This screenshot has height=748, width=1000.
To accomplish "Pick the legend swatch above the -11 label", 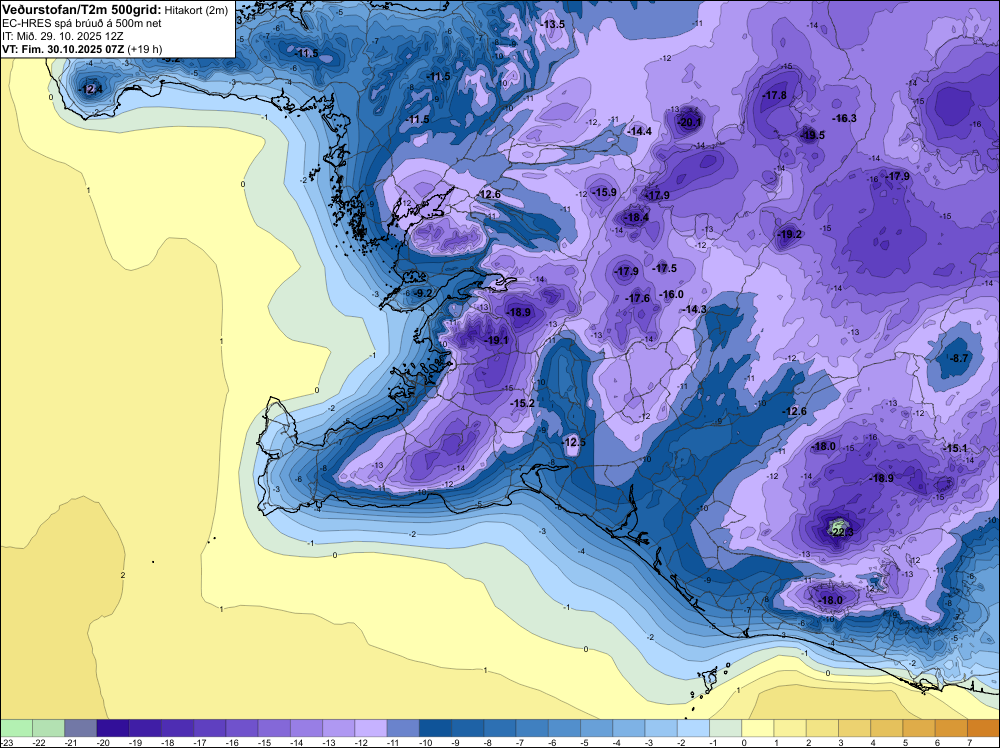I will 403,728.
